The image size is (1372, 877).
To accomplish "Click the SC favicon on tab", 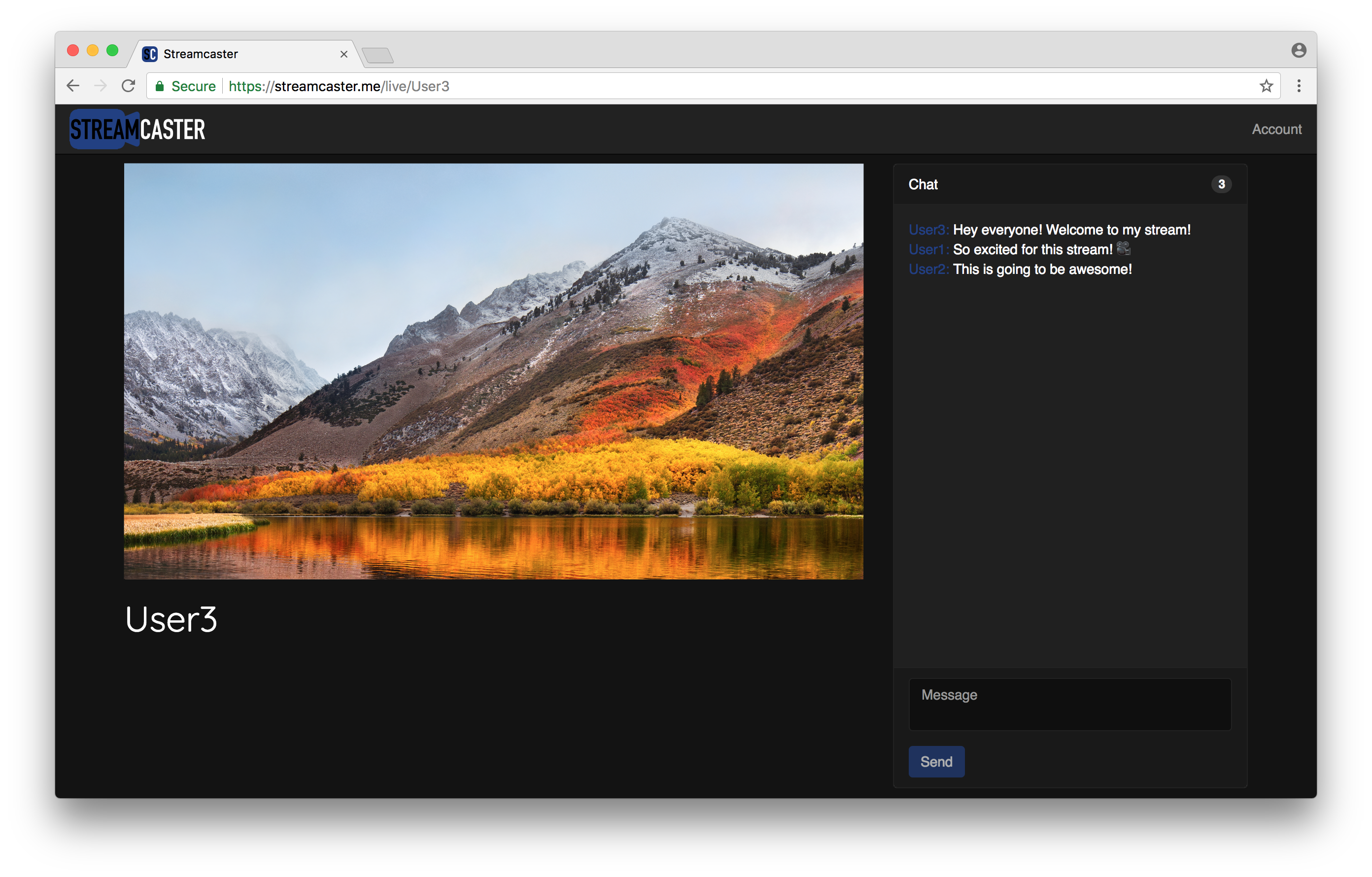I will coord(150,54).
